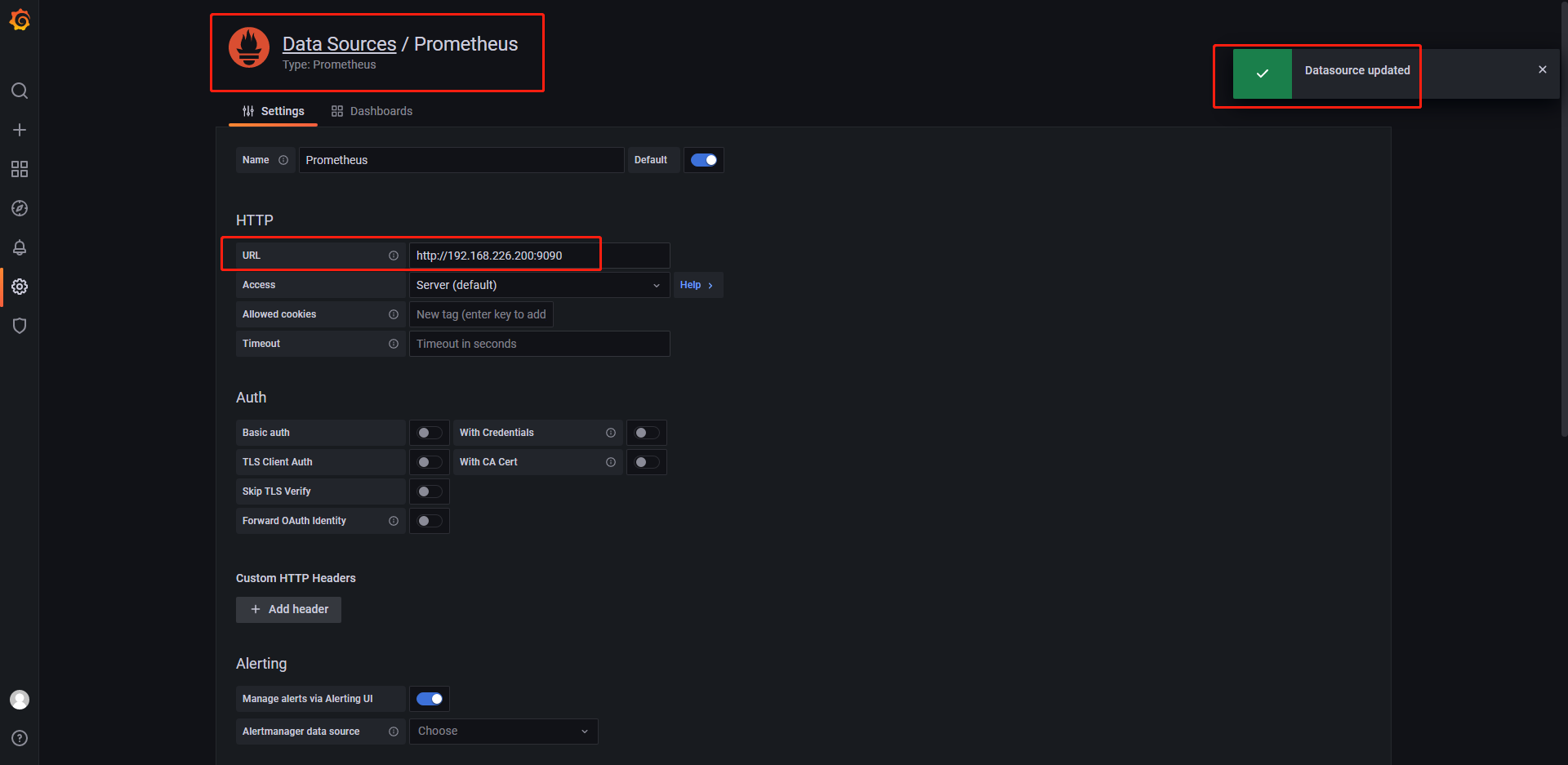Click the Add header button
The height and width of the screenshot is (765, 1568).
[x=288, y=610]
